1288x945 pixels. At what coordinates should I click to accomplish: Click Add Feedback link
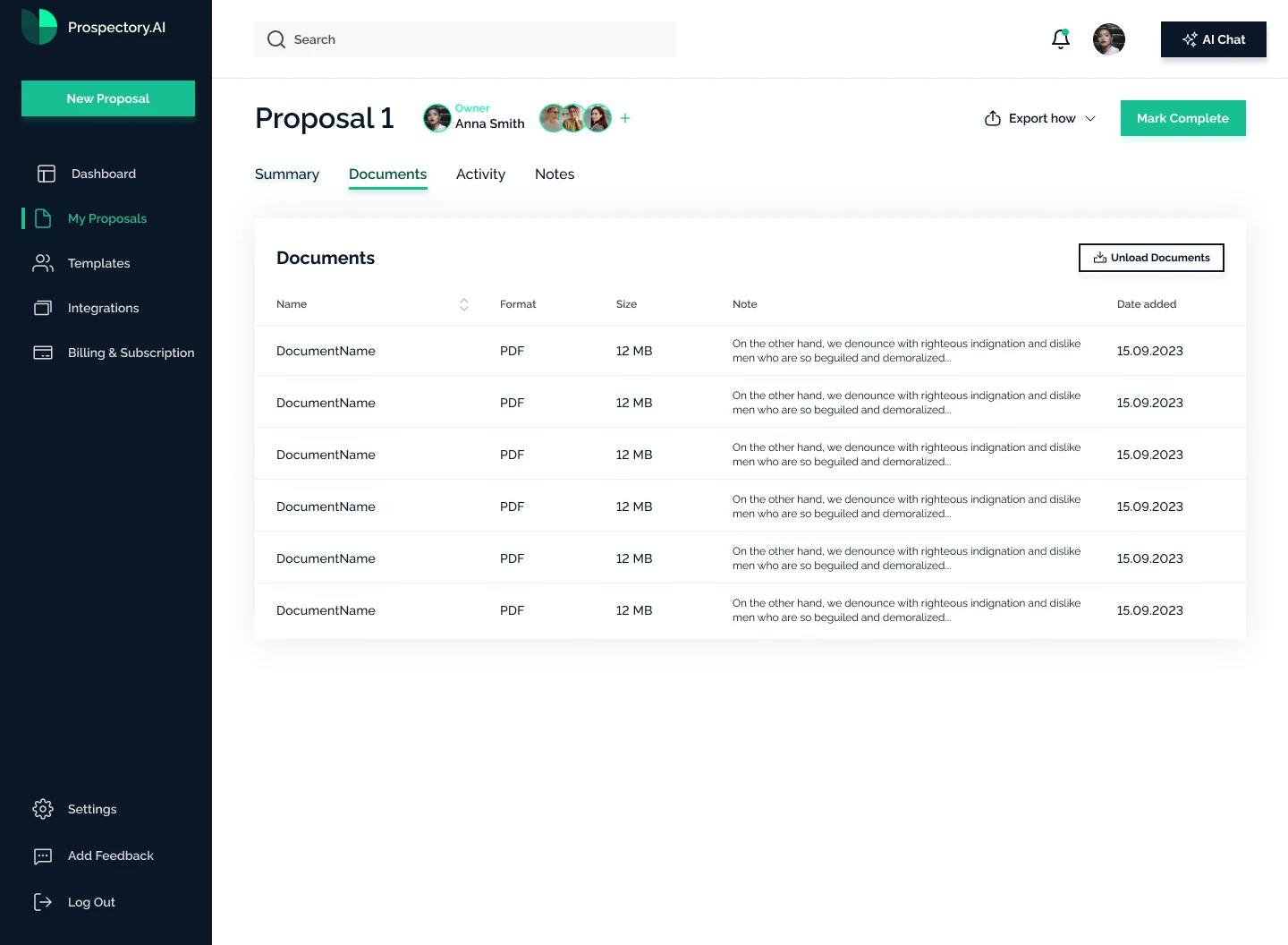click(111, 856)
